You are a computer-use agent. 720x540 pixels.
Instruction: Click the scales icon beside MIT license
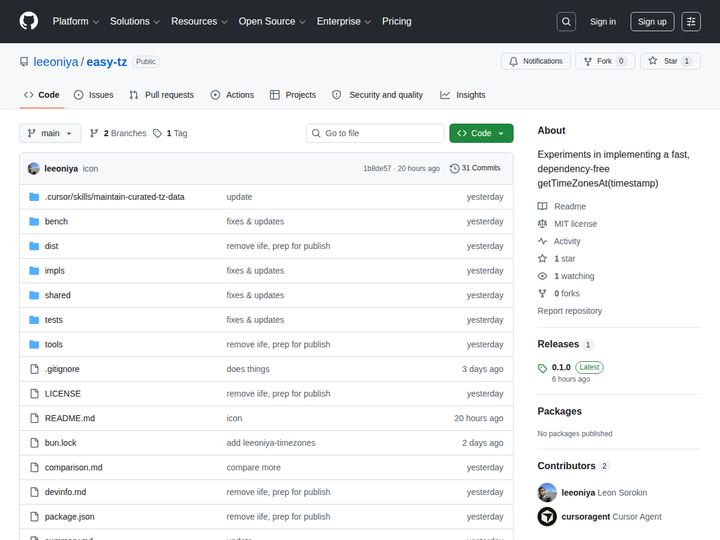(x=542, y=224)
